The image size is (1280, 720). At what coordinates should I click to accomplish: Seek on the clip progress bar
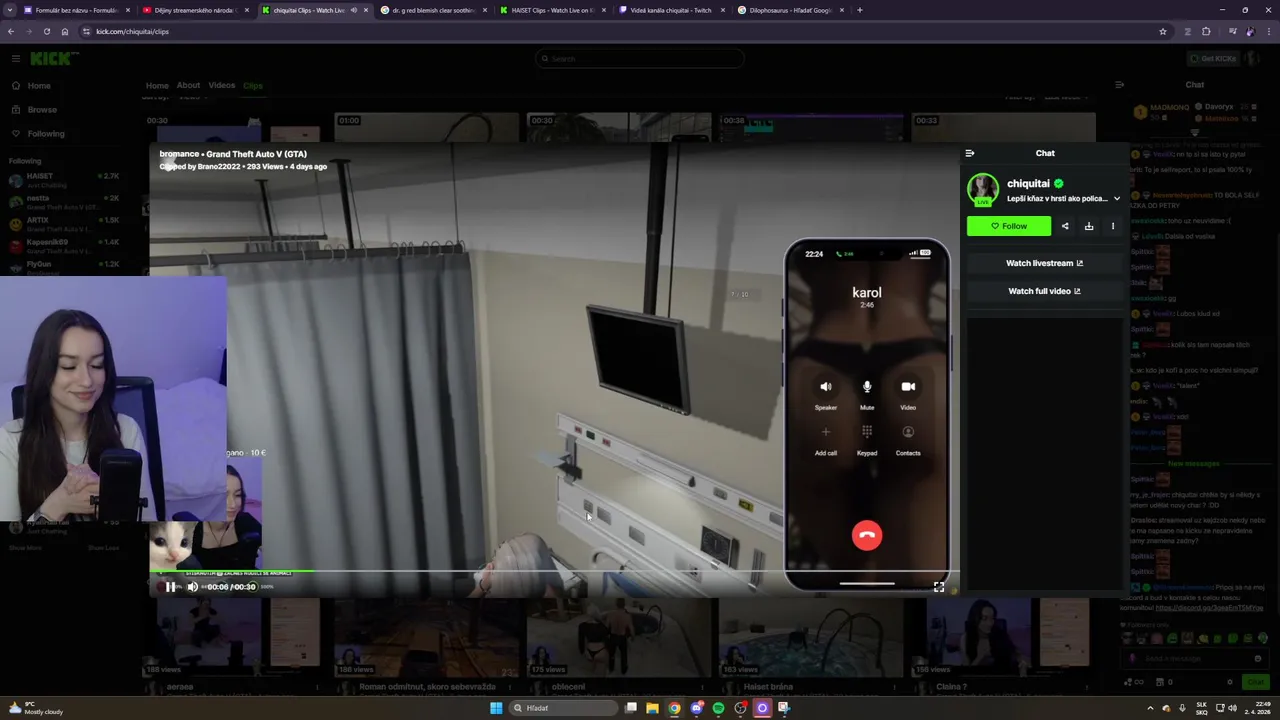coord(555,572)
